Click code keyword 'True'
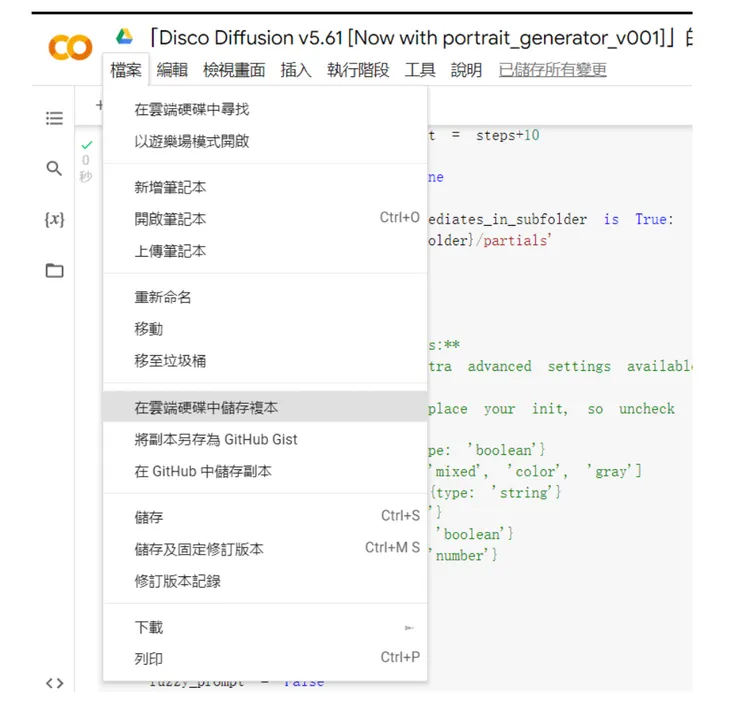 [x=651, y=219]
